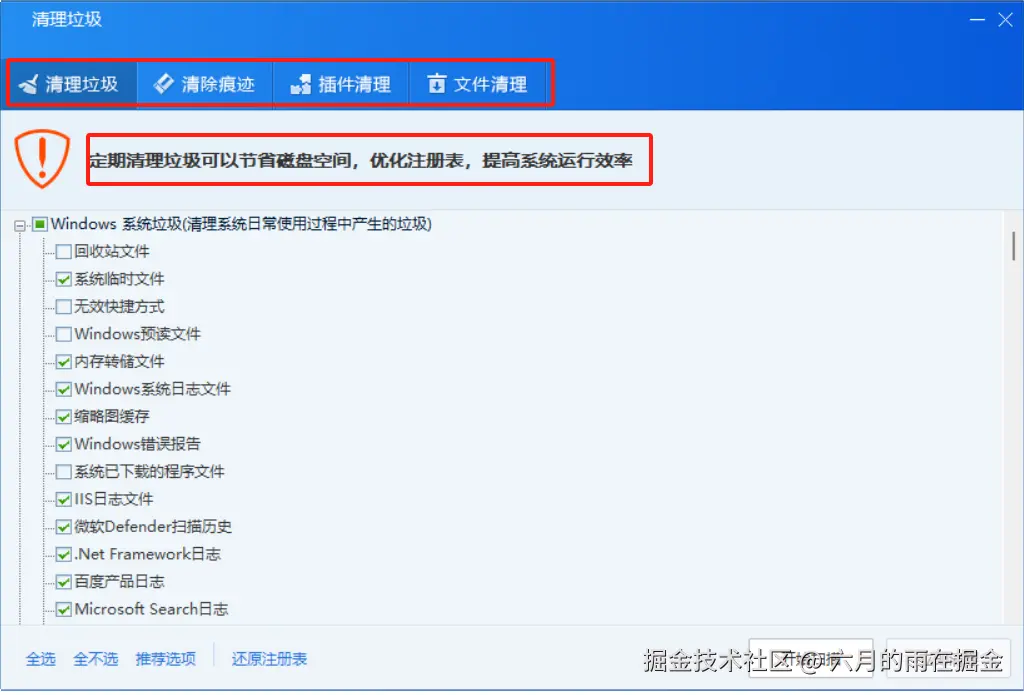Uncheck 系统临时文件 option
The width and height of the screenshot is (1024, 695).
pyautogui.click(x=63, y=280)
